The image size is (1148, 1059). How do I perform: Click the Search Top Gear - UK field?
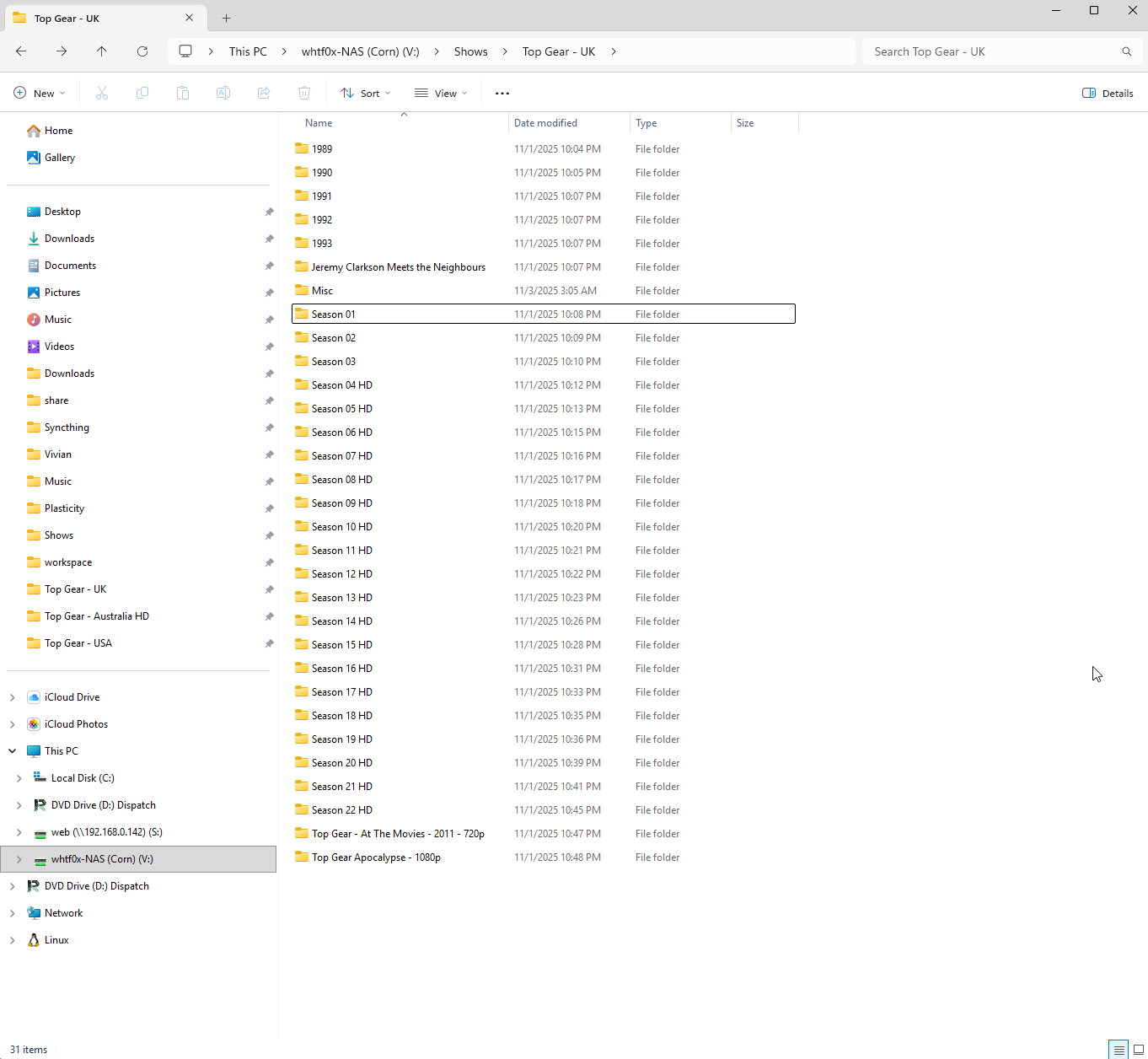[995, 51]
